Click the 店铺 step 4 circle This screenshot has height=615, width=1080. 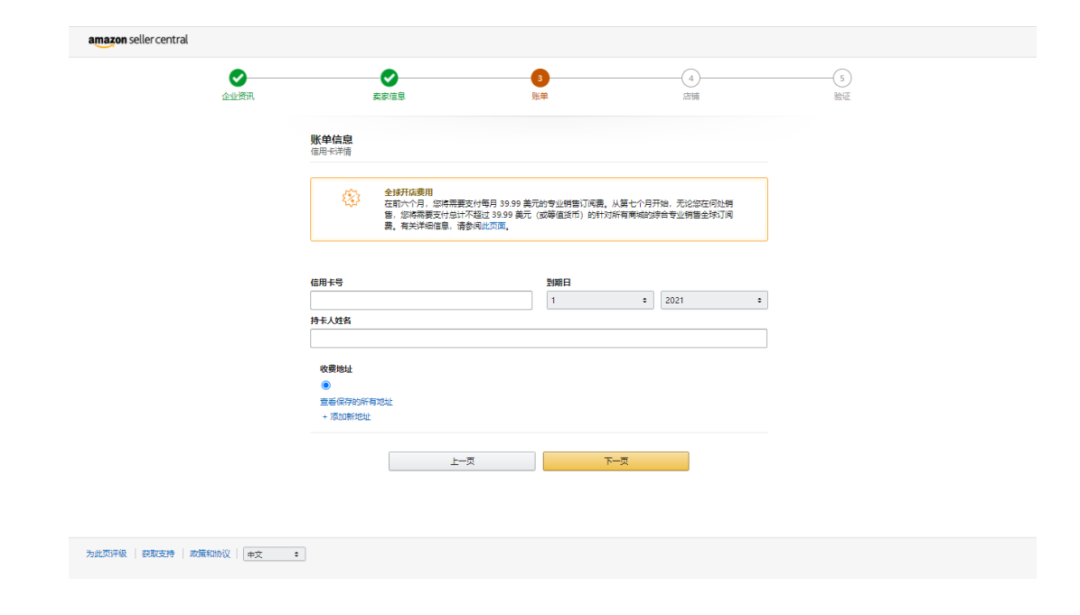[689, 77]
